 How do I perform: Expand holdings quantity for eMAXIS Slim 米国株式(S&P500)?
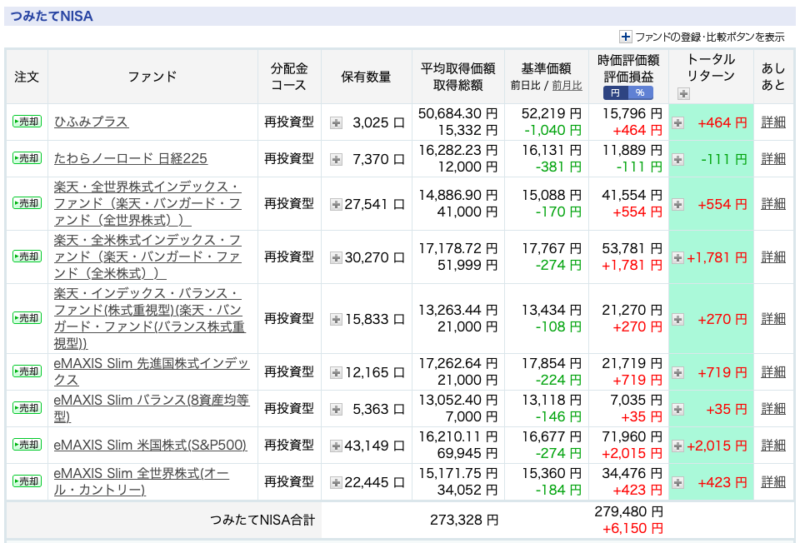tap(336, 445)
